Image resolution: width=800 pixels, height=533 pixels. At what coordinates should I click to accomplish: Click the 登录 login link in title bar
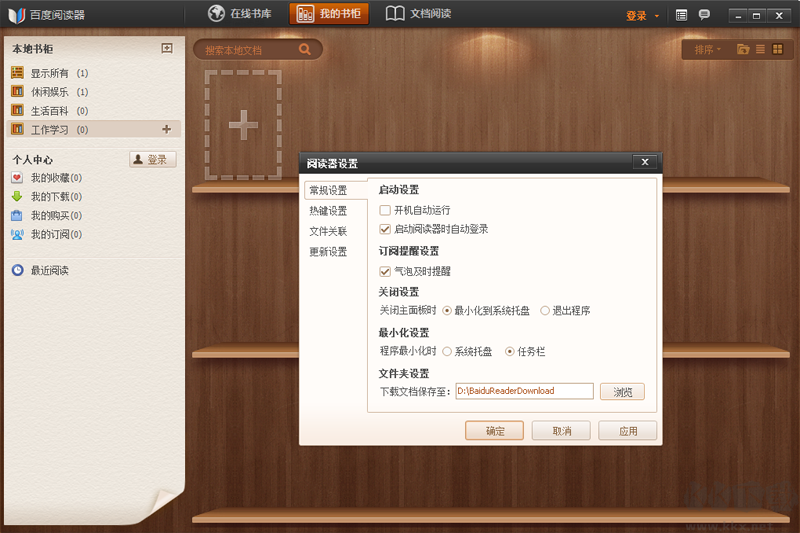636,16
